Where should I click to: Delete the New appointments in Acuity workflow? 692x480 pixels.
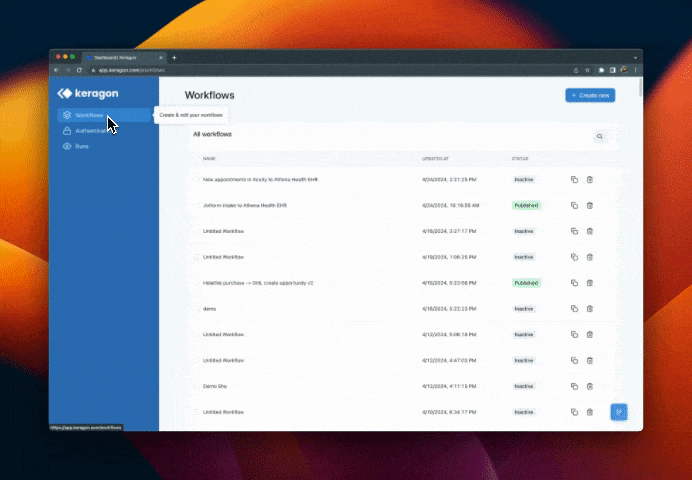(590, 180)
